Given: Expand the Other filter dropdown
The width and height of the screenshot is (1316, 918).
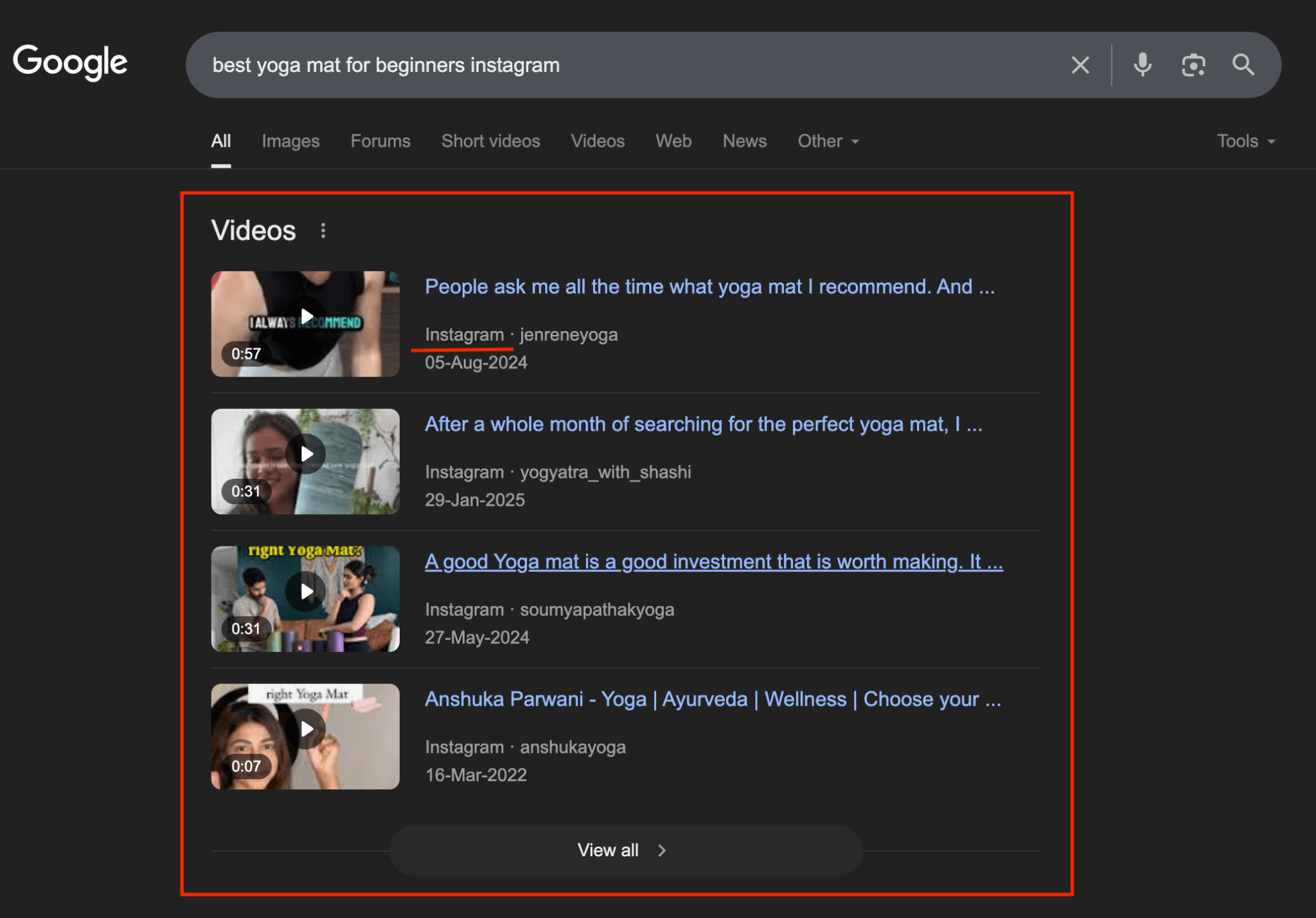Looking at the screenshot, I should click(828, 141).
